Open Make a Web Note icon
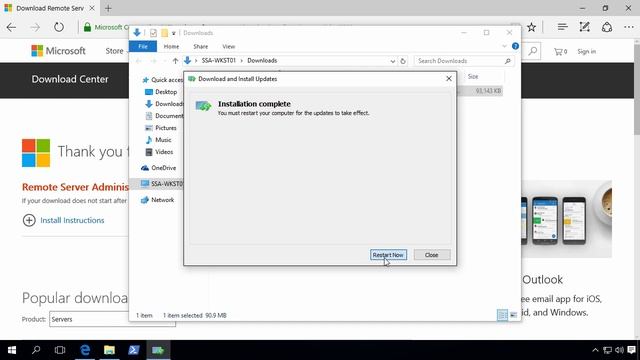This screenshot has height=360, width=640. [584, 27]
